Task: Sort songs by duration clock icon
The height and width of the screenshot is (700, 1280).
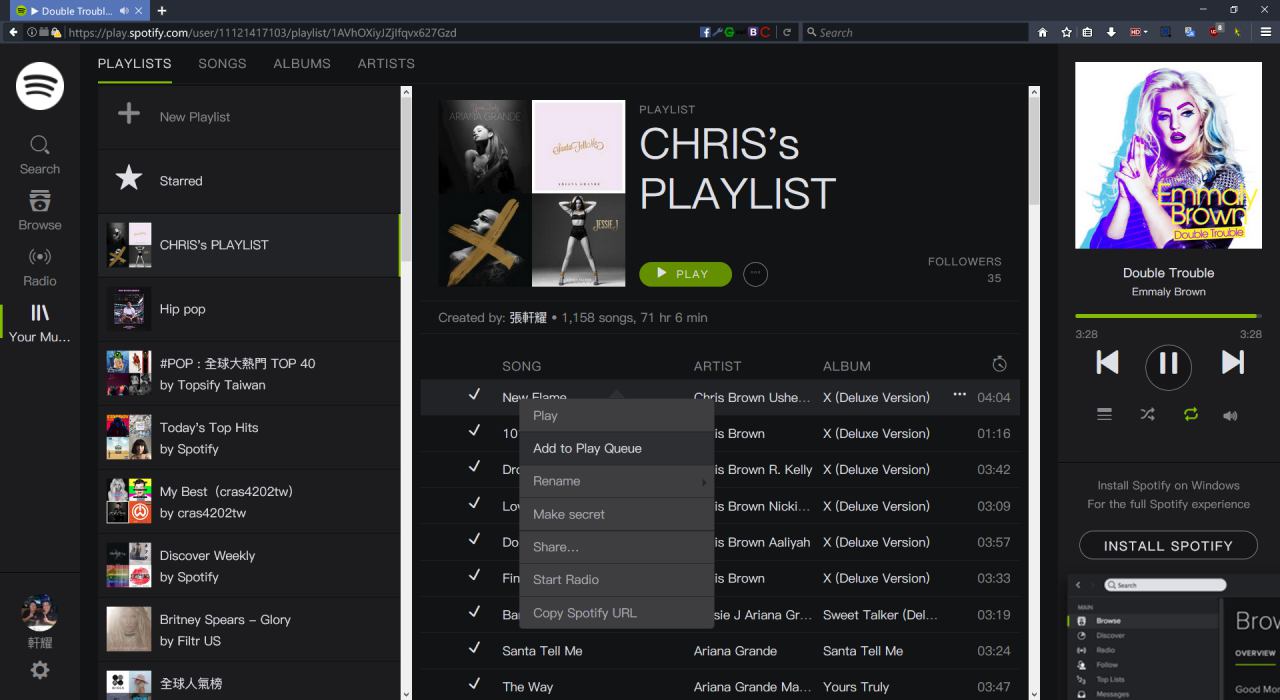Action: click(999, 364)
